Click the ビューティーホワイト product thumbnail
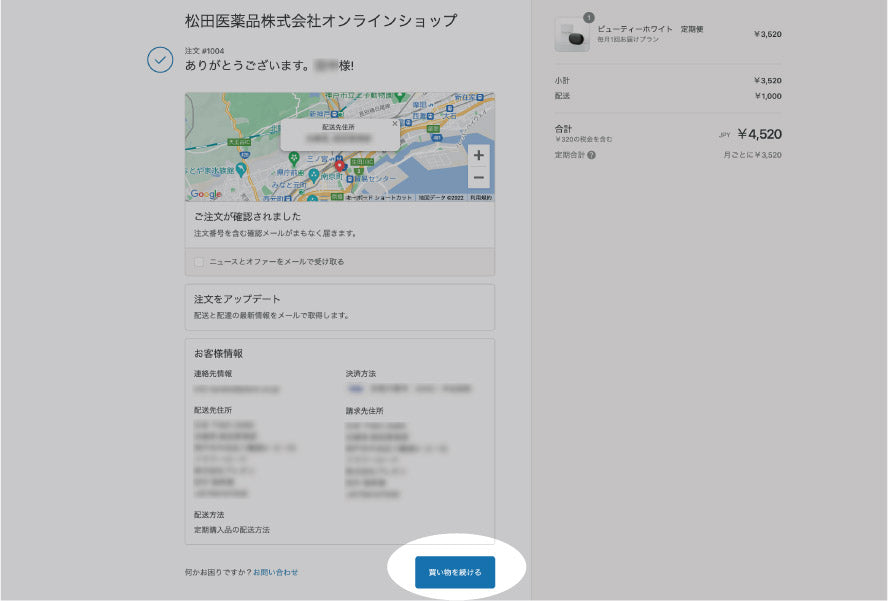 click(572, 35)
